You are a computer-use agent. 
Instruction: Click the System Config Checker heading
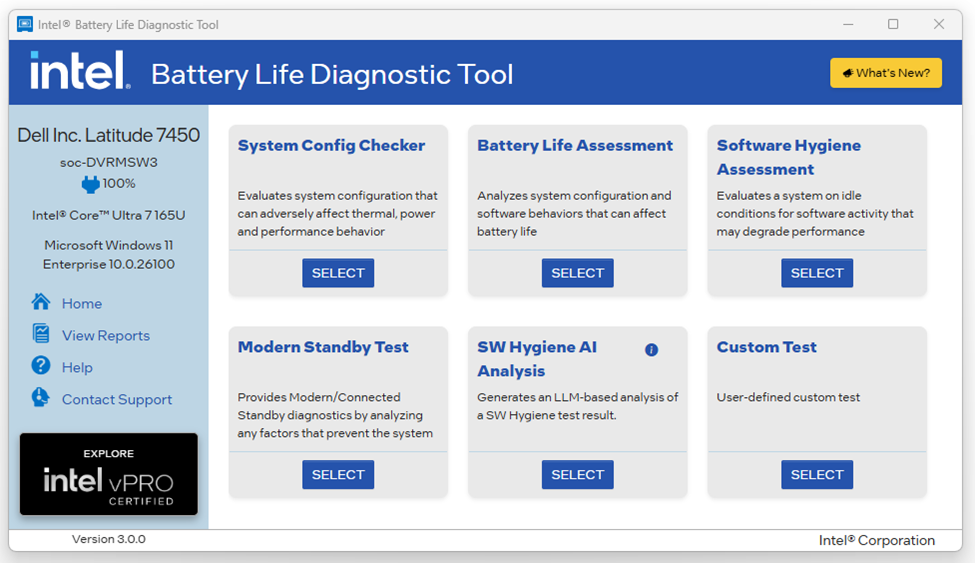pyautogui.click(x=331, y=146)
